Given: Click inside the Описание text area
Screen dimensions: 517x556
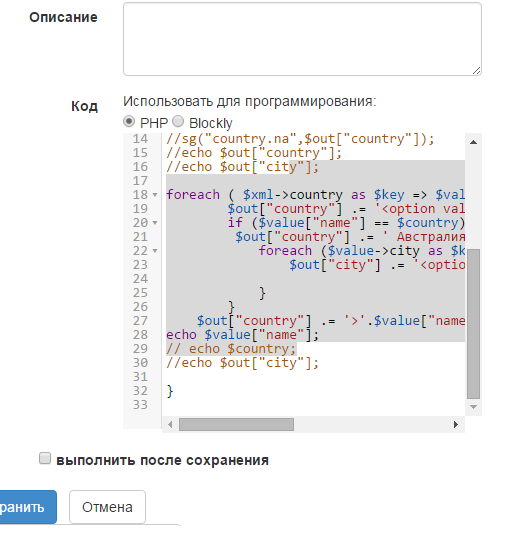Looking at the screenshot, I should [302, 39].
